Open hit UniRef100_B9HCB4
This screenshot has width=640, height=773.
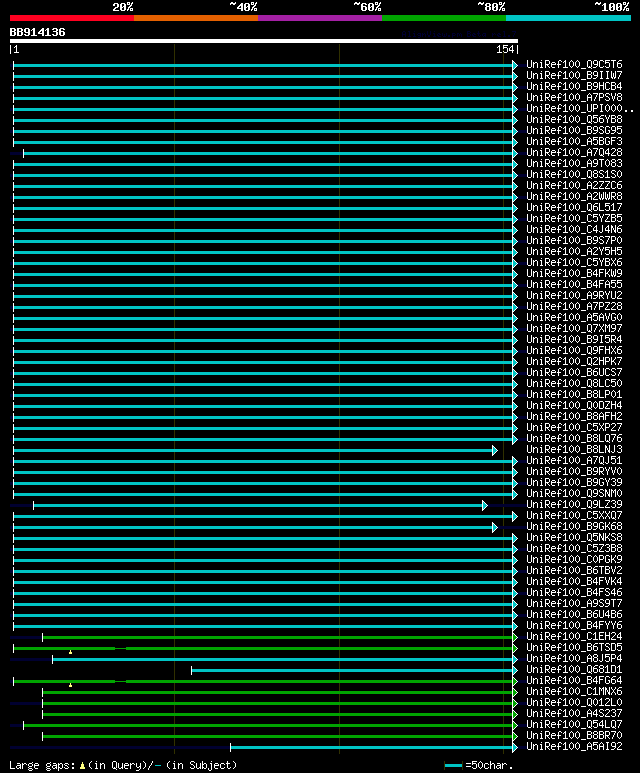point(574,86)
